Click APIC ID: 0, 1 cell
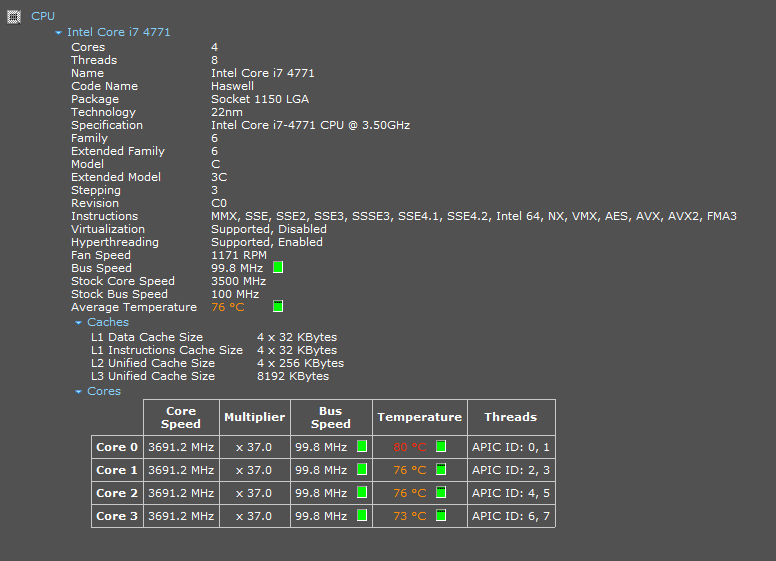The height and width of the screenshot is (561, 776). point(511,447)
